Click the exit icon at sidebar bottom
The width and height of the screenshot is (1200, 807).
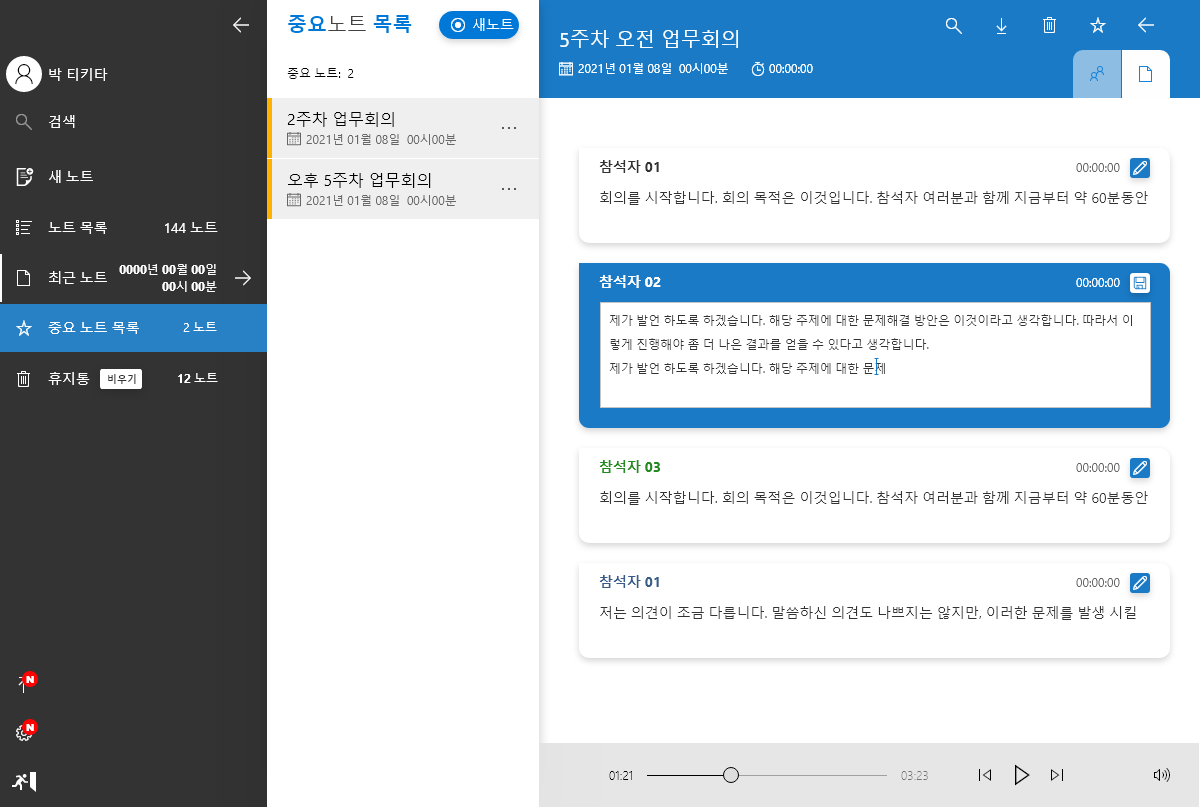[x=25, y=781]
